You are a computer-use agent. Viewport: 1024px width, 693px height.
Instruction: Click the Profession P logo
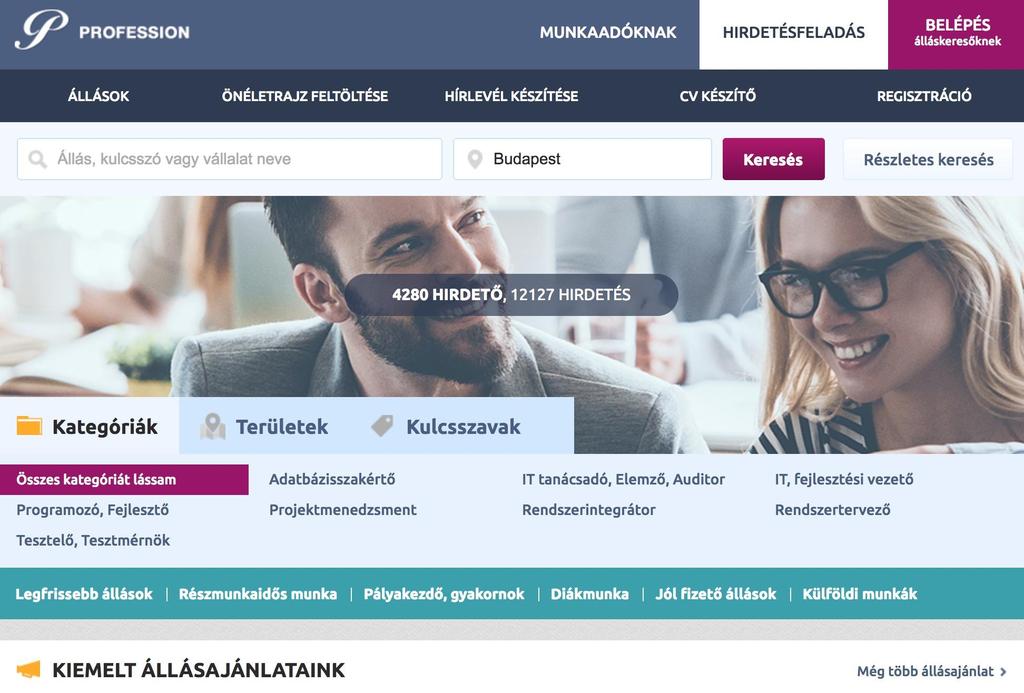(x=41, y=30)
